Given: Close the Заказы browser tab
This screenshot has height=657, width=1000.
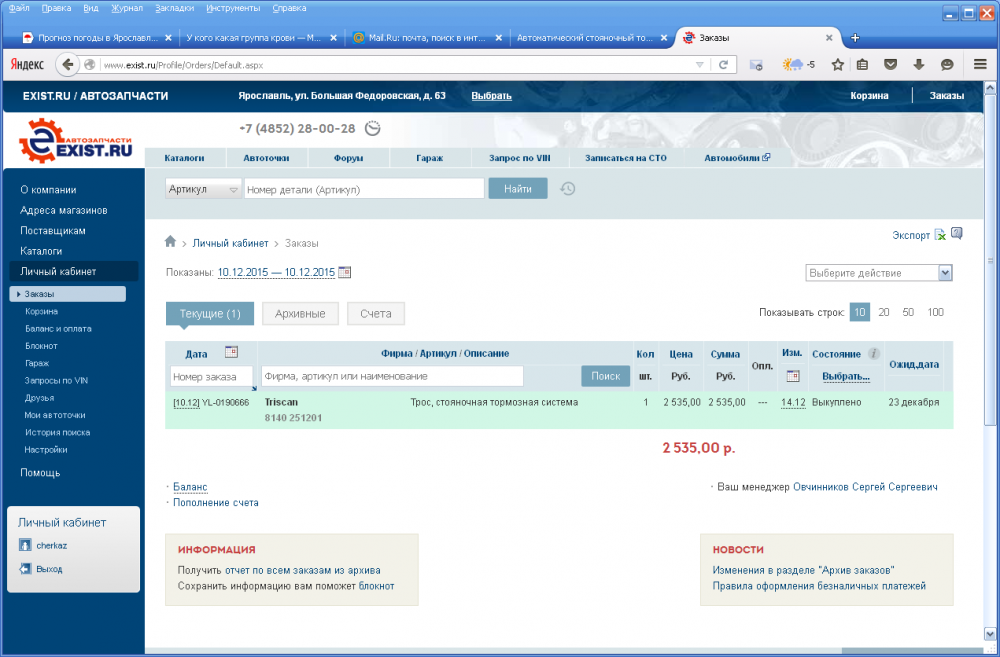Looking at the screenshot, I should pos(829,38).
